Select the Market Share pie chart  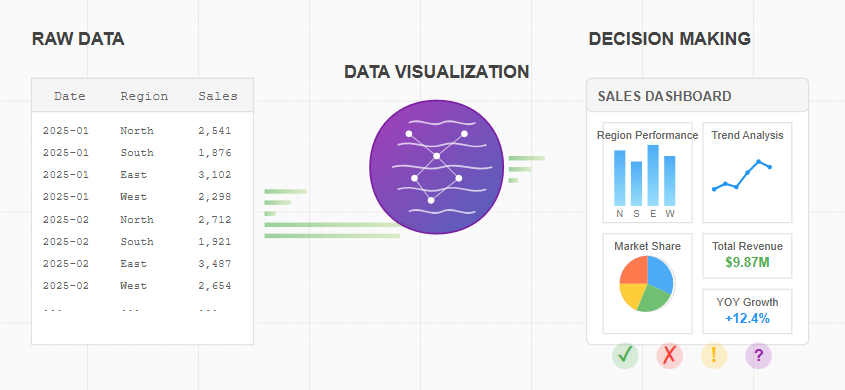coord(647,283)
